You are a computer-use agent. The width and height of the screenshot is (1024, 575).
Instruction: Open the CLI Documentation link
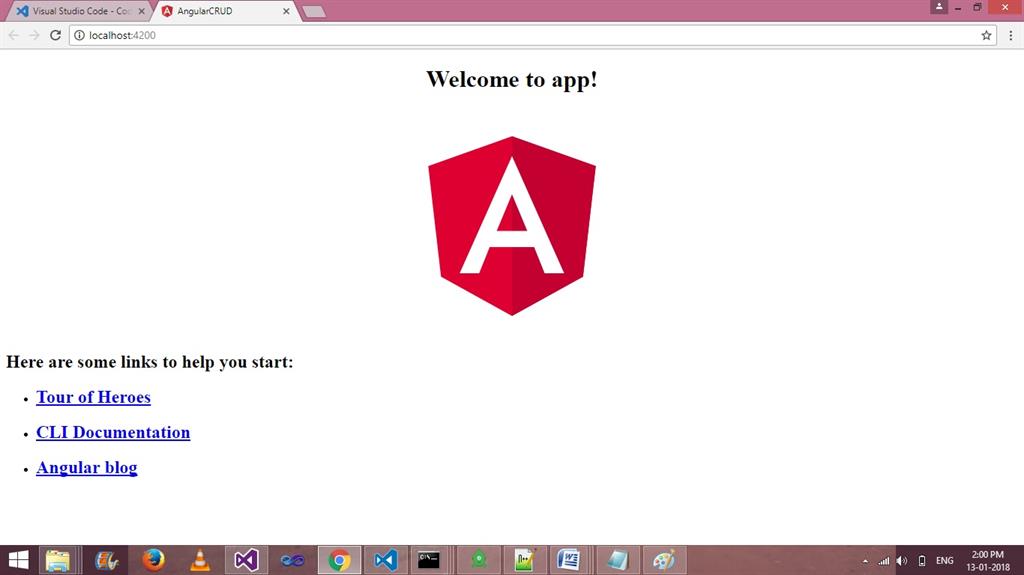coord(113,433)
